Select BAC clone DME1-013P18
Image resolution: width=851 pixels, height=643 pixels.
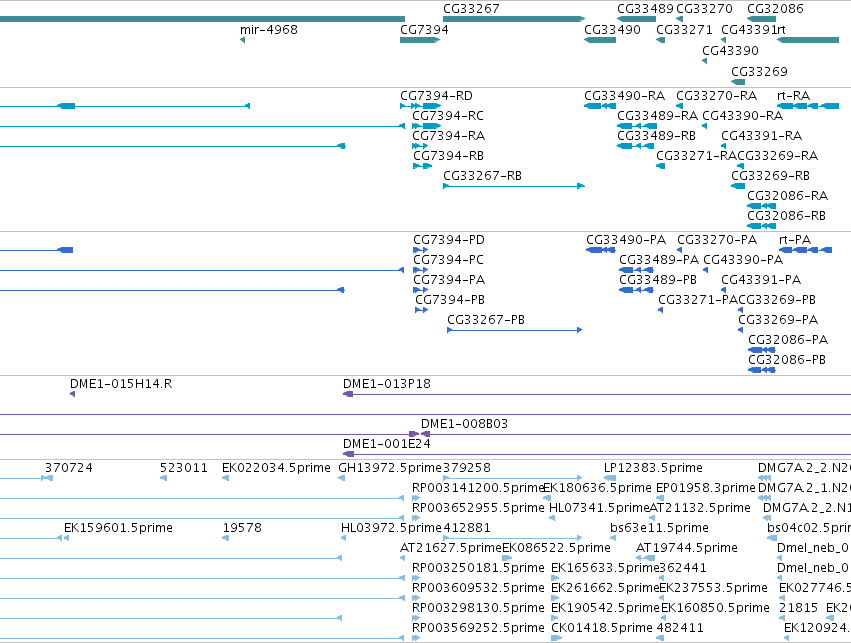click(x=387, y=384)
